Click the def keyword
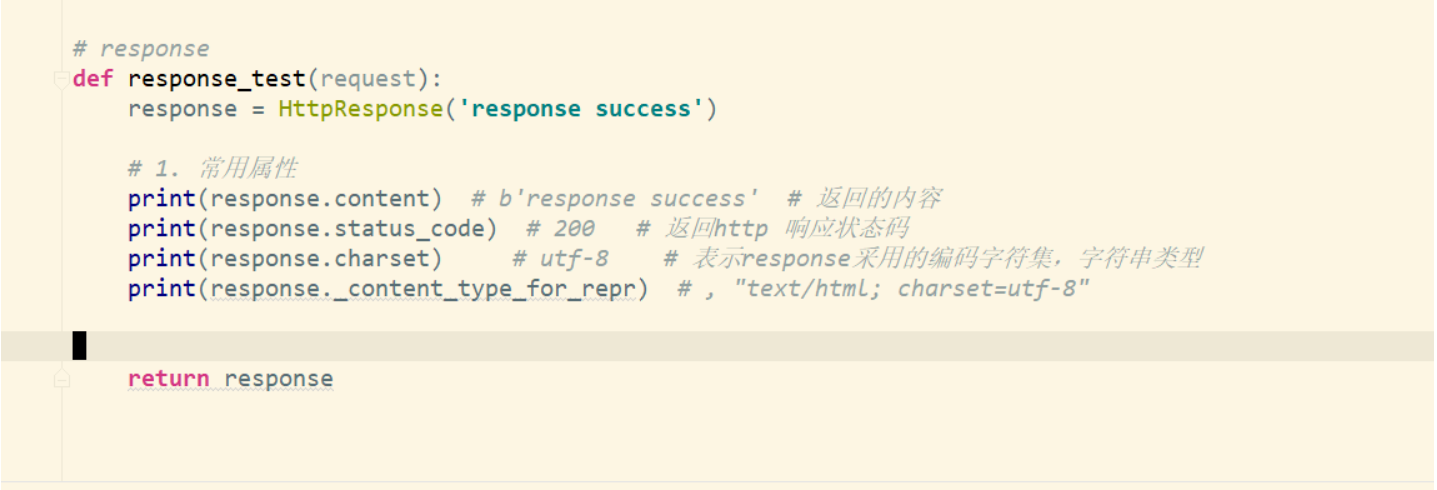 (93, 79)
